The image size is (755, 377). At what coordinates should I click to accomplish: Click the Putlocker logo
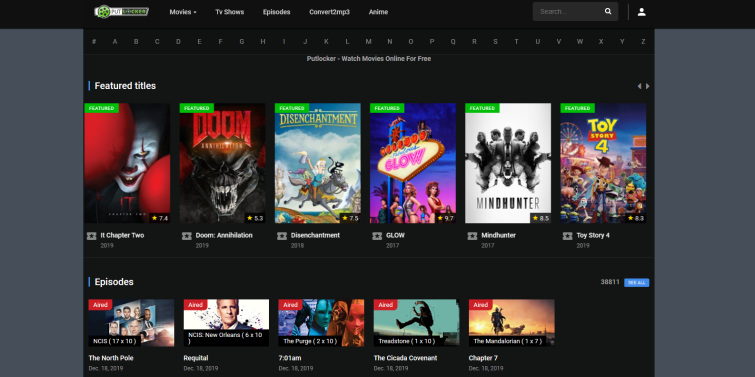coord(121,12)
